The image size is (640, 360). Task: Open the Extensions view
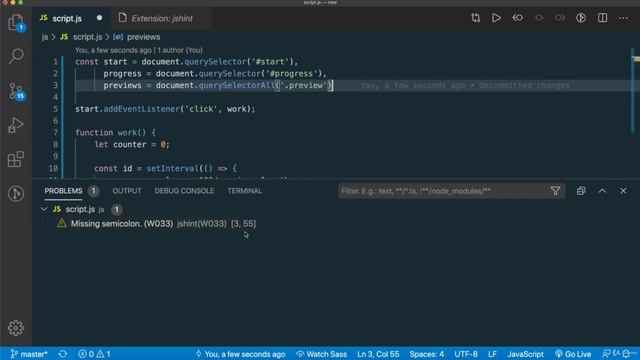(x=16, y=159)
